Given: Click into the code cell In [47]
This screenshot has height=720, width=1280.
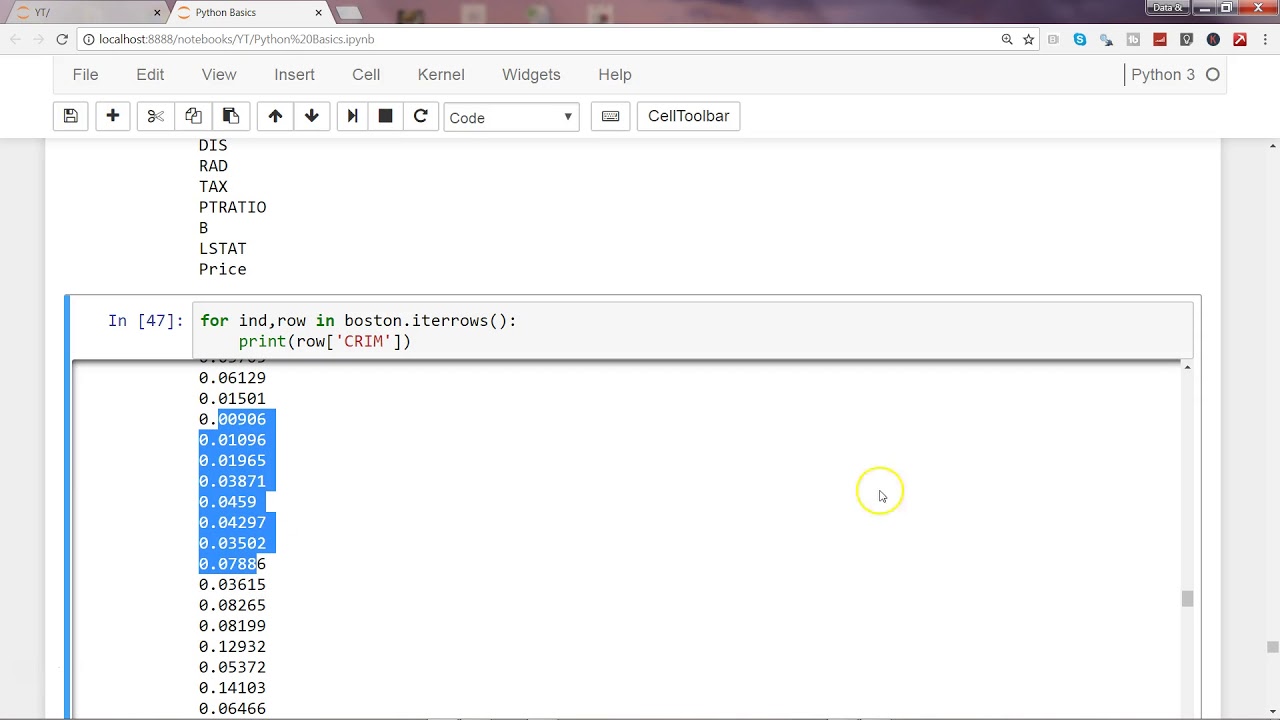Looking at the screenshot, I should 693,331.
